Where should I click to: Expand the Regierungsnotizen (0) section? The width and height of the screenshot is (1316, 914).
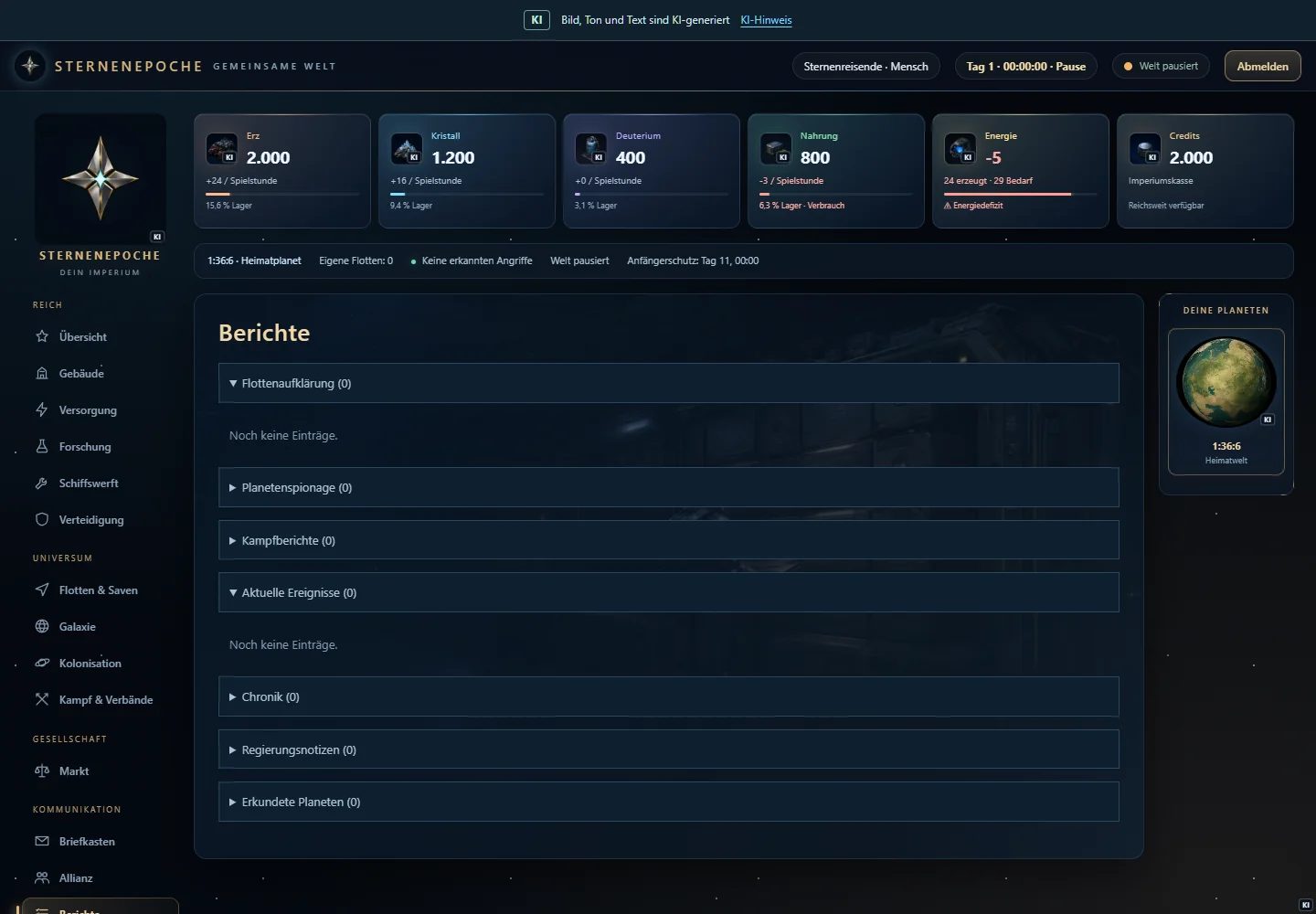pyautogui.click(x=669, y=749)
